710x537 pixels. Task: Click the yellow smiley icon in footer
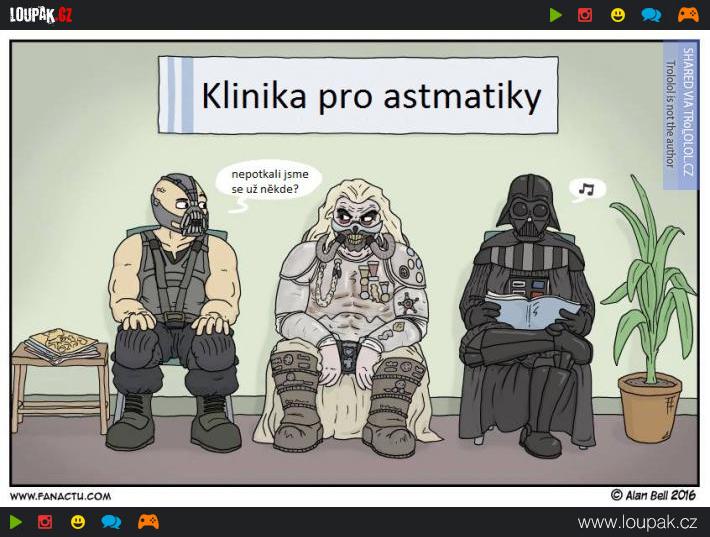click(x=78, y=522)
